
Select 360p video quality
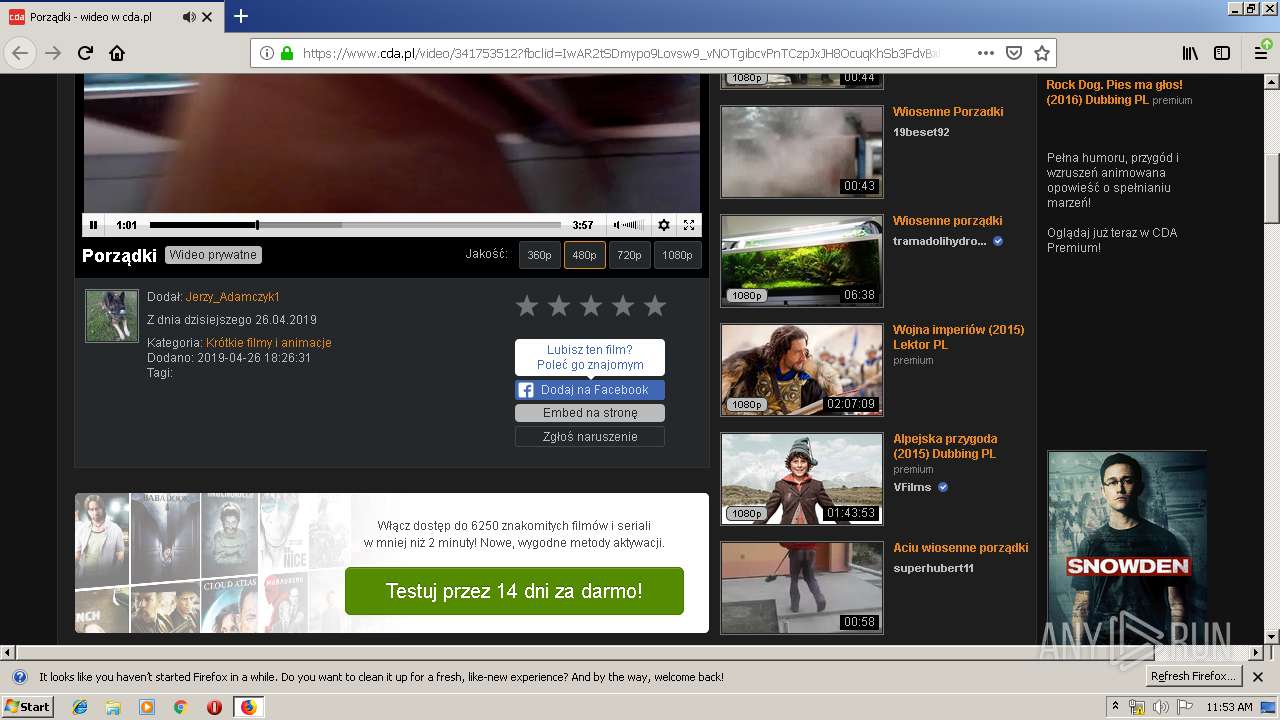(x=540, y=255)
